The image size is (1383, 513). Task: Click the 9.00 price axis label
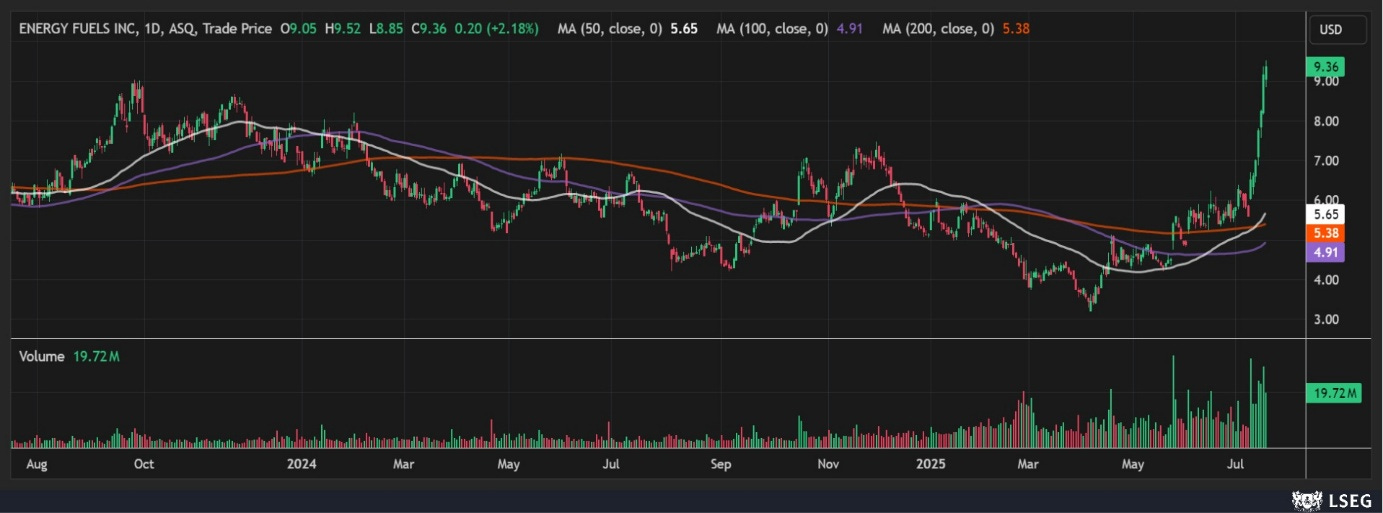click(1326, 82)
